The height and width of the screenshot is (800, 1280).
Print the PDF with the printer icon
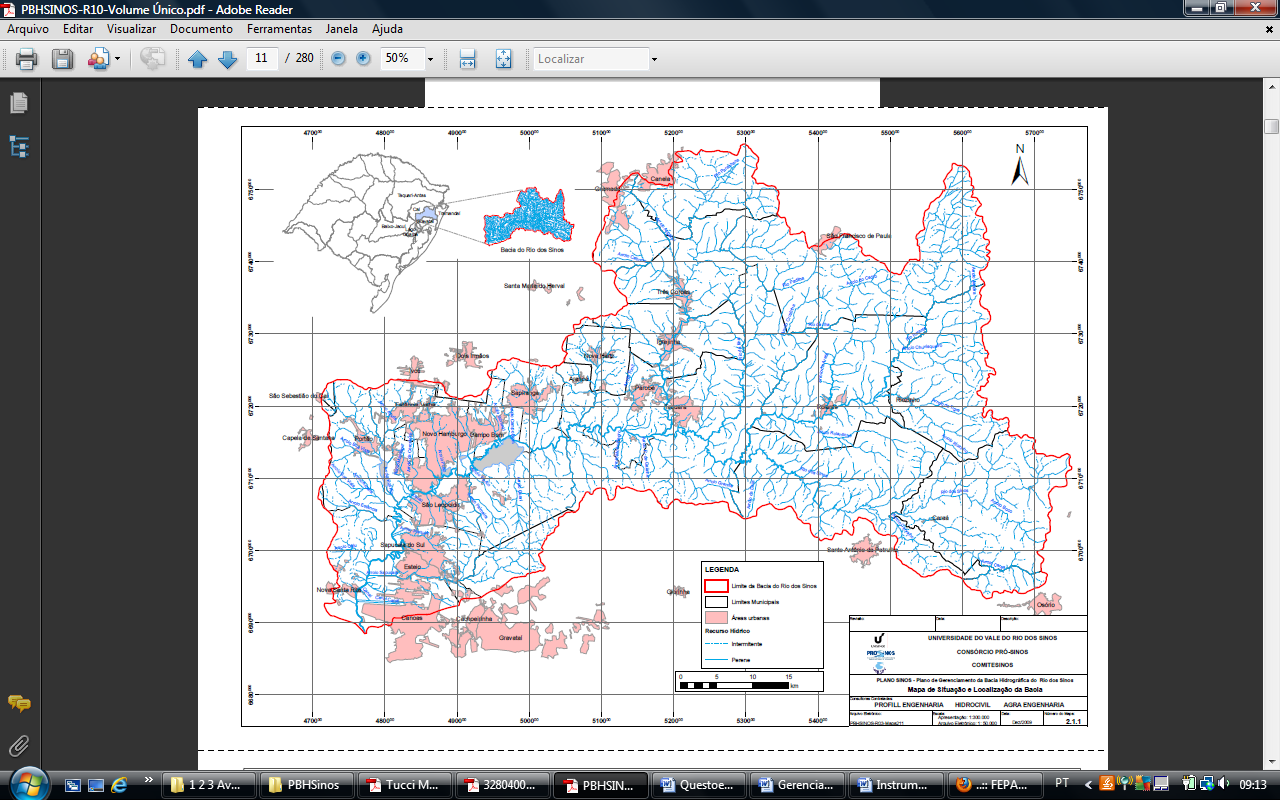[x=26, y=59]
